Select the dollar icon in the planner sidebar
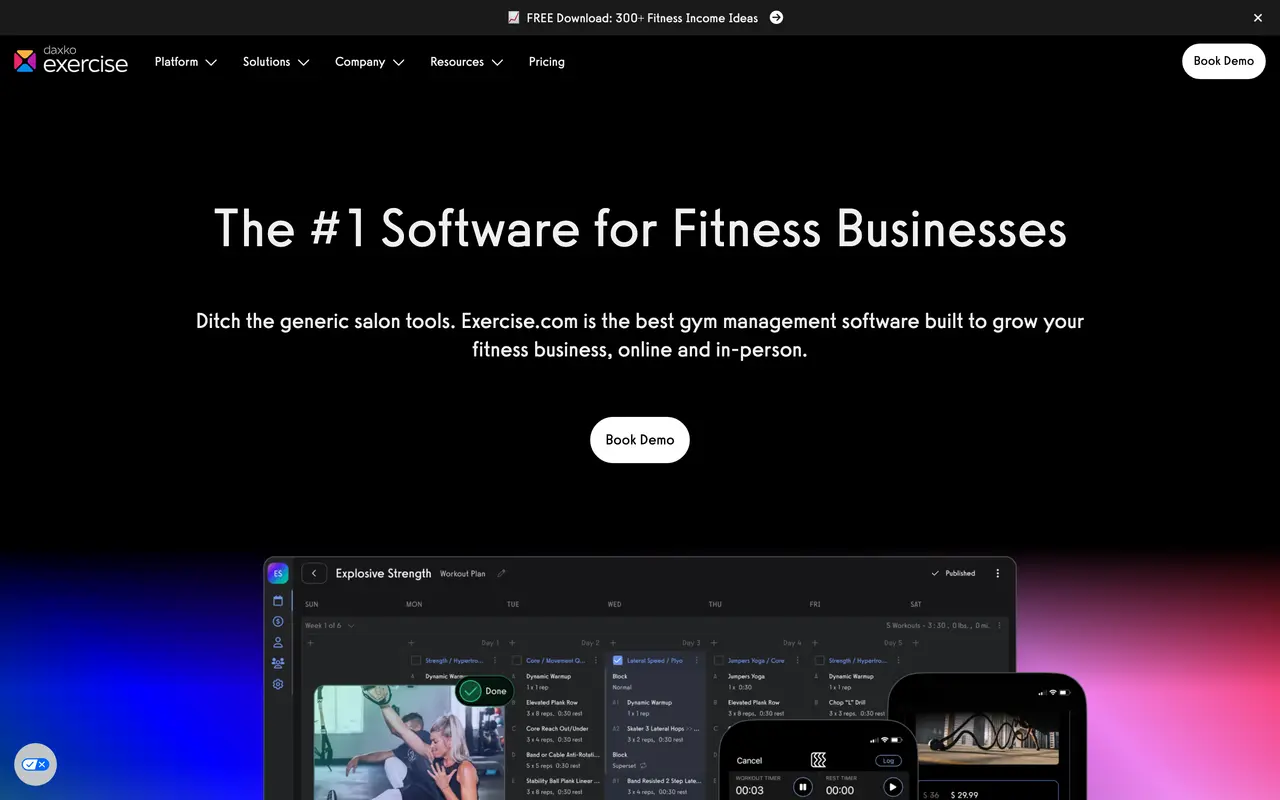 278,622
